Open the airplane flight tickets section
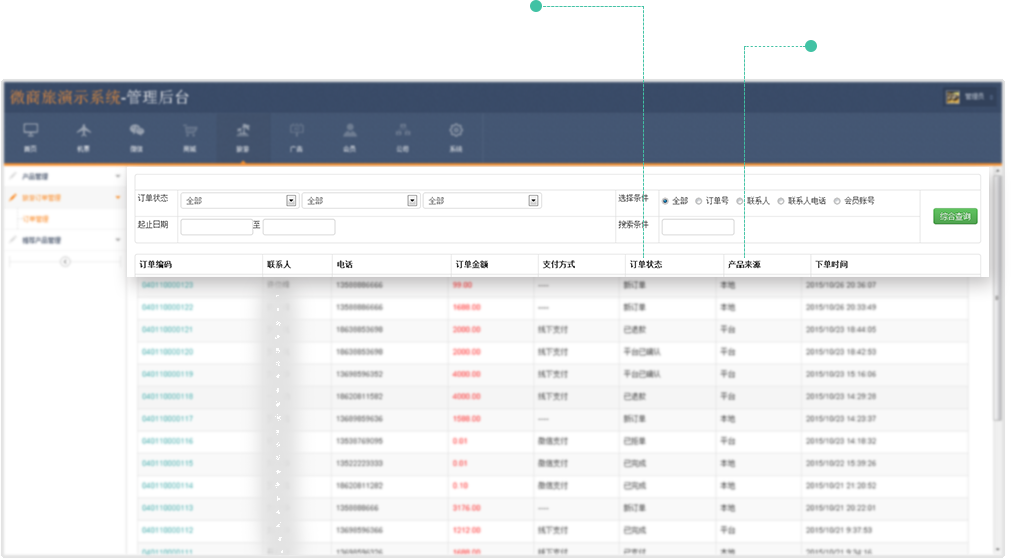 click(x=83, y=135)
